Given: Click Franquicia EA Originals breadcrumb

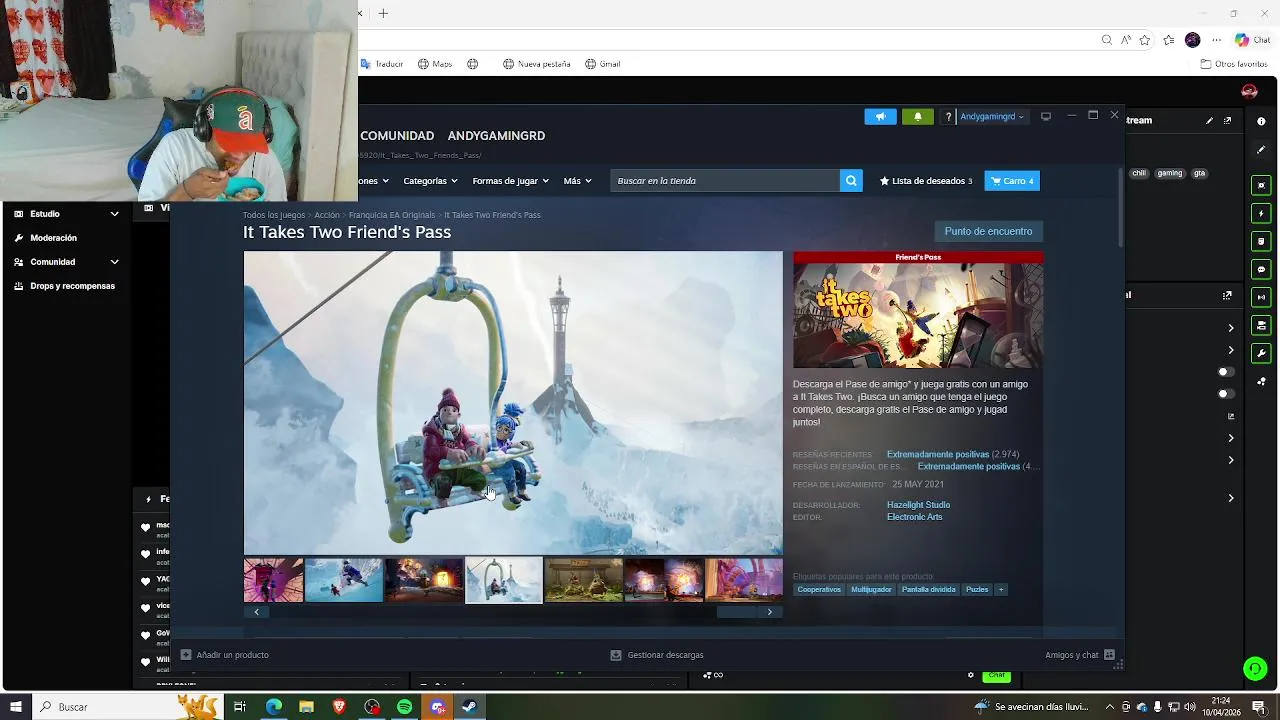Looking at the screenshot, I should [x=392, y=215].
